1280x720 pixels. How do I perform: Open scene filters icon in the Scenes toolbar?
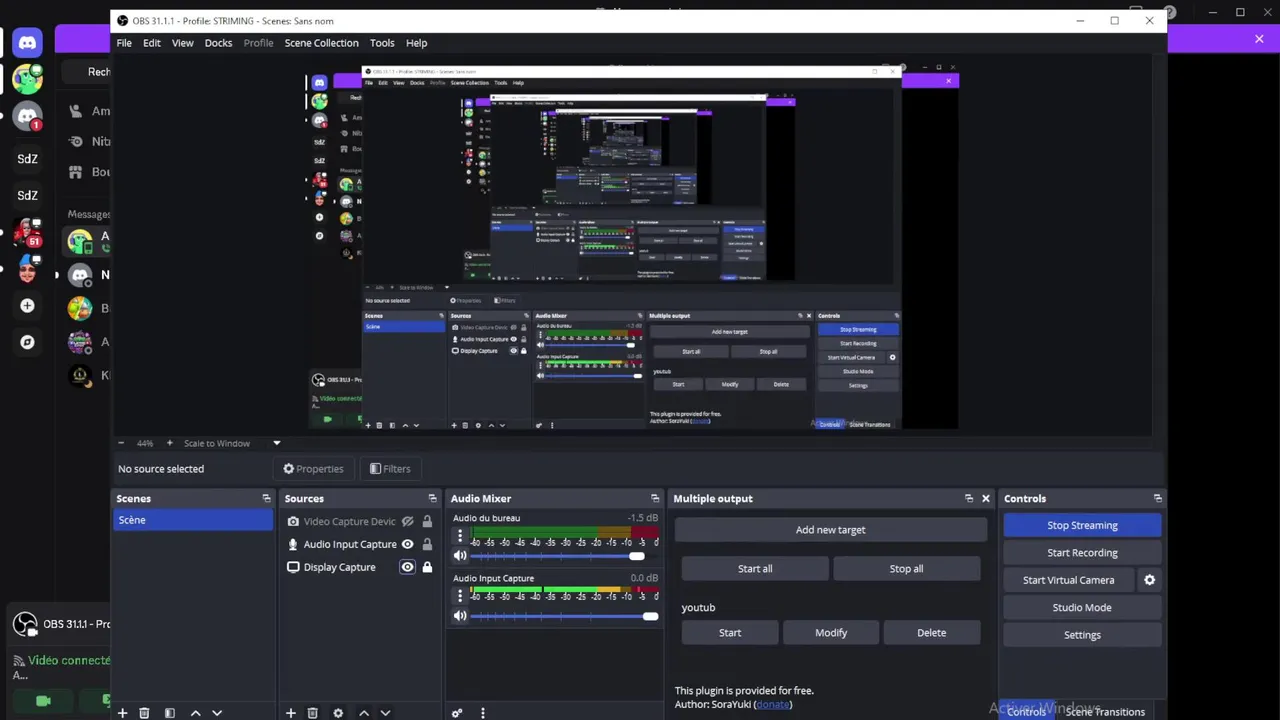[x=169, y=713]
